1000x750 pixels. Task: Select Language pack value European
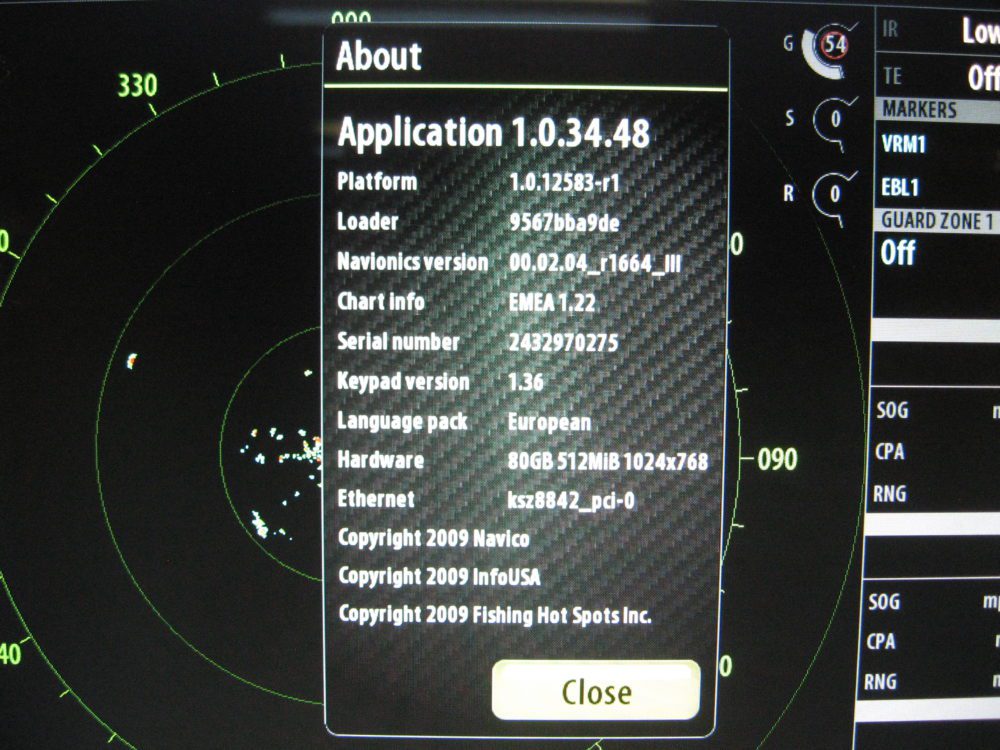[x=549, y=422]
